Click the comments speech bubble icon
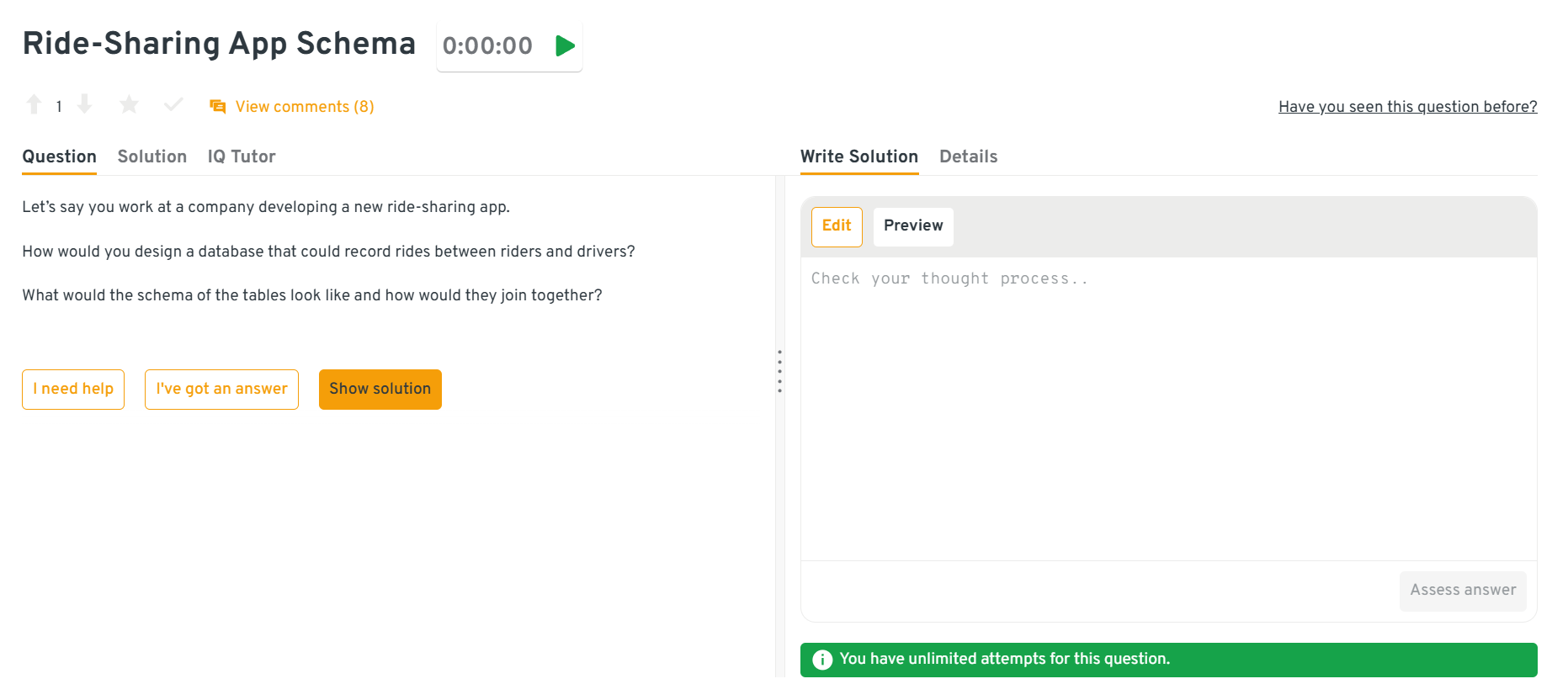1568x700 pixels. (x=218, y=107)
